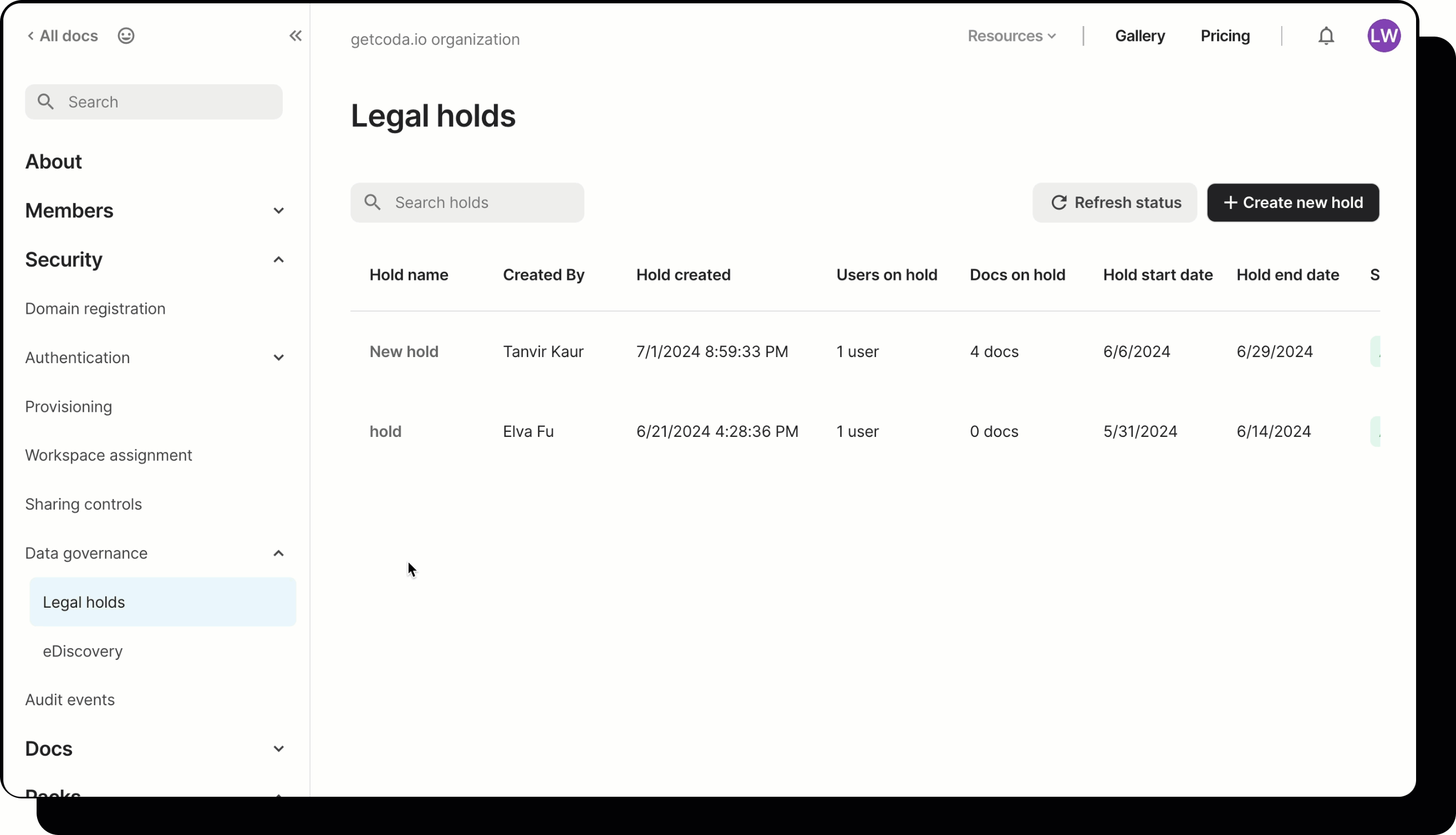Viewport: 1456px width, 835px height.
Task: Click the notifications bell icon
Action: 1325,36
